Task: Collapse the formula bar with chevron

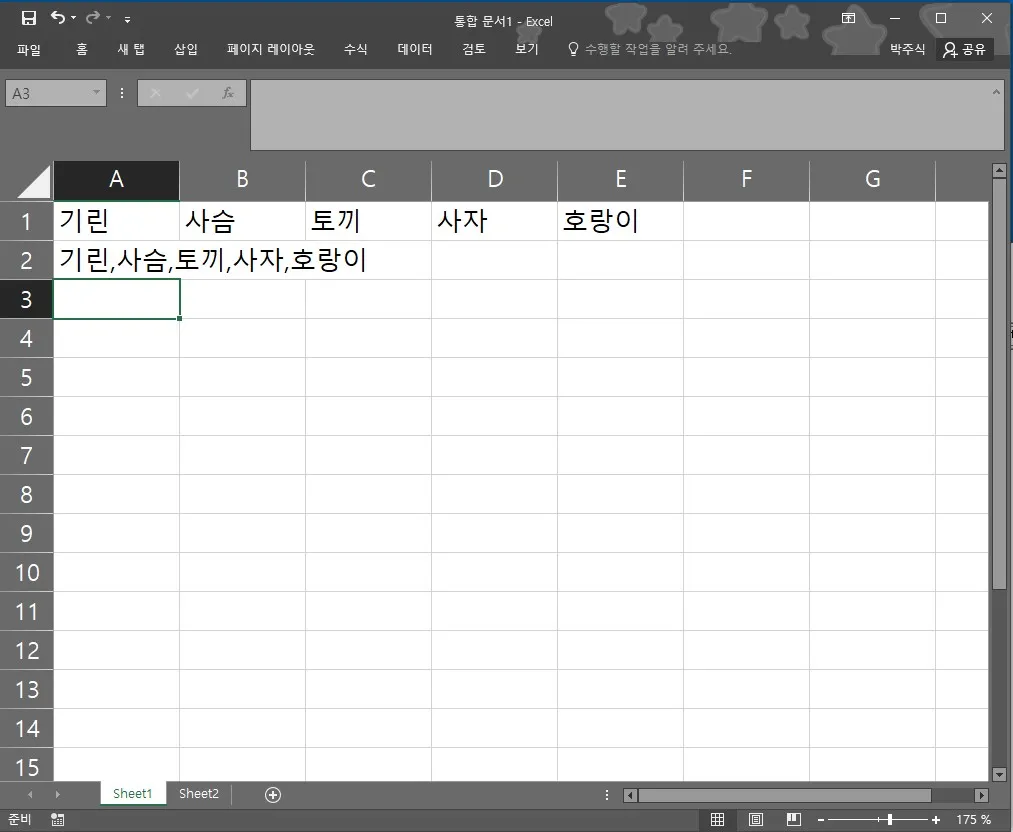Action: click(x=996, y=92)
